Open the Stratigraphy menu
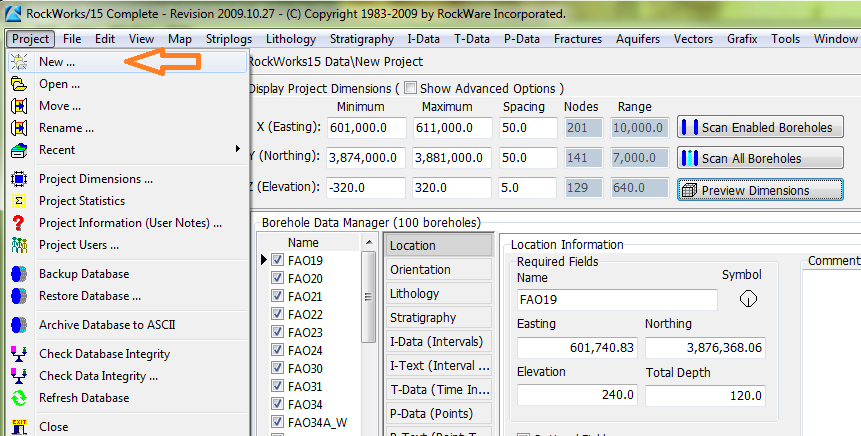Image resolution: width=861 pixels, height=436 pixels. pyautogui.click(x=361, y=39)
